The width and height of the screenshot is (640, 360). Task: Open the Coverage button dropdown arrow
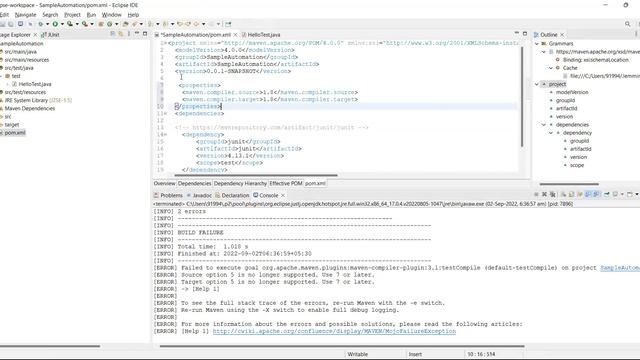click(x=77, y=24)
